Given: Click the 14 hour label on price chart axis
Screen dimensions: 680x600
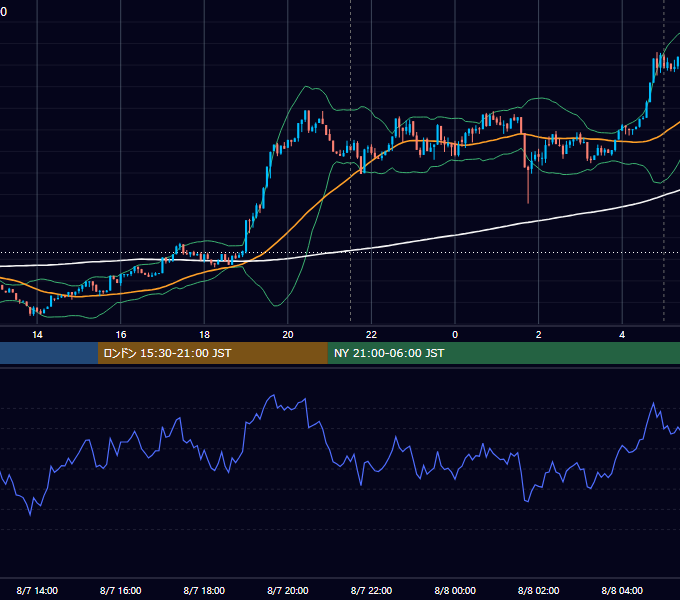Looking at the screenshot, I should (37, 335).
